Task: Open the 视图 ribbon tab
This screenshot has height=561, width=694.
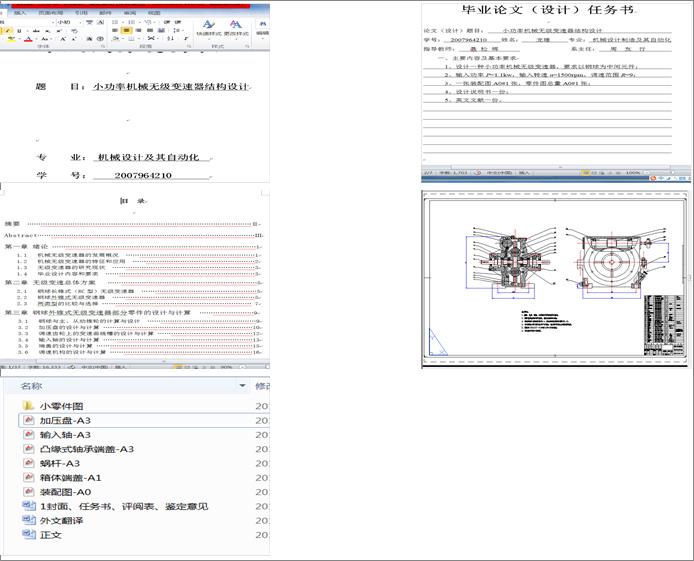Action: click(x=154, y=13)
